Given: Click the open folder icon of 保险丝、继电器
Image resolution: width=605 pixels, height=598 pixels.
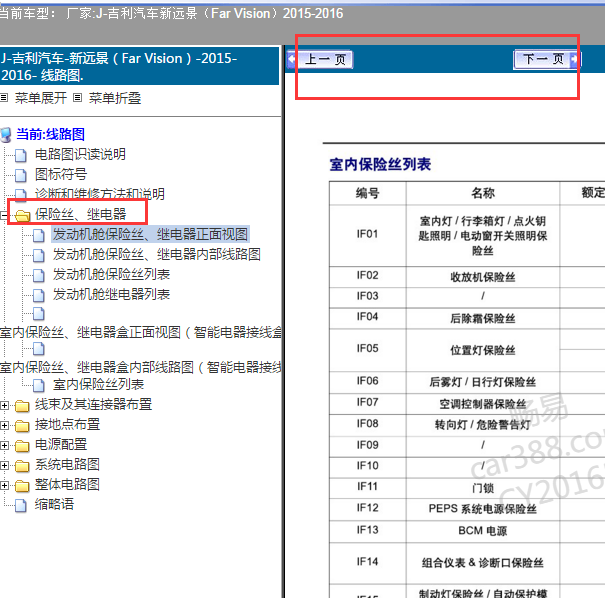Looking at the screenshot, I should (x=22, y=215).
